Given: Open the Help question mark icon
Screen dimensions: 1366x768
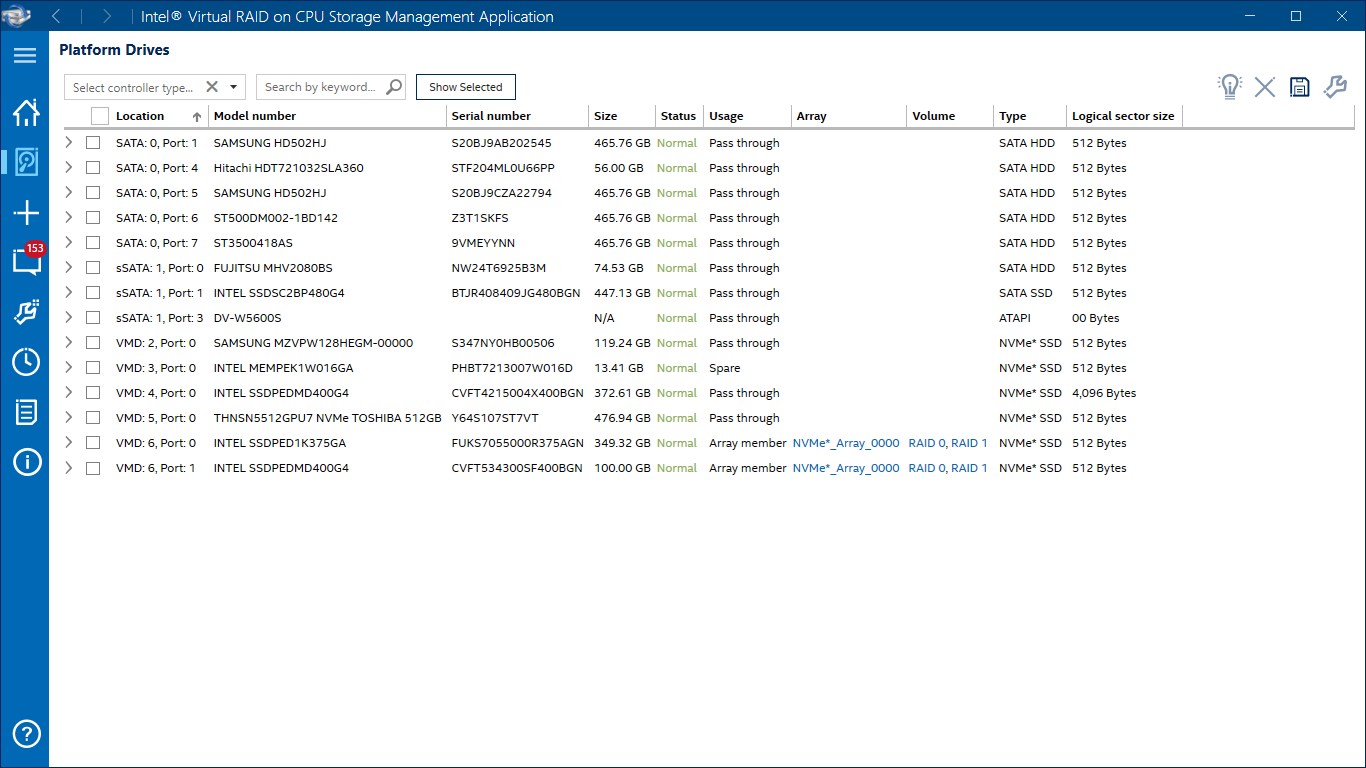Looking at the screenshot, I should pyautogui.click(x=26, y=732).
